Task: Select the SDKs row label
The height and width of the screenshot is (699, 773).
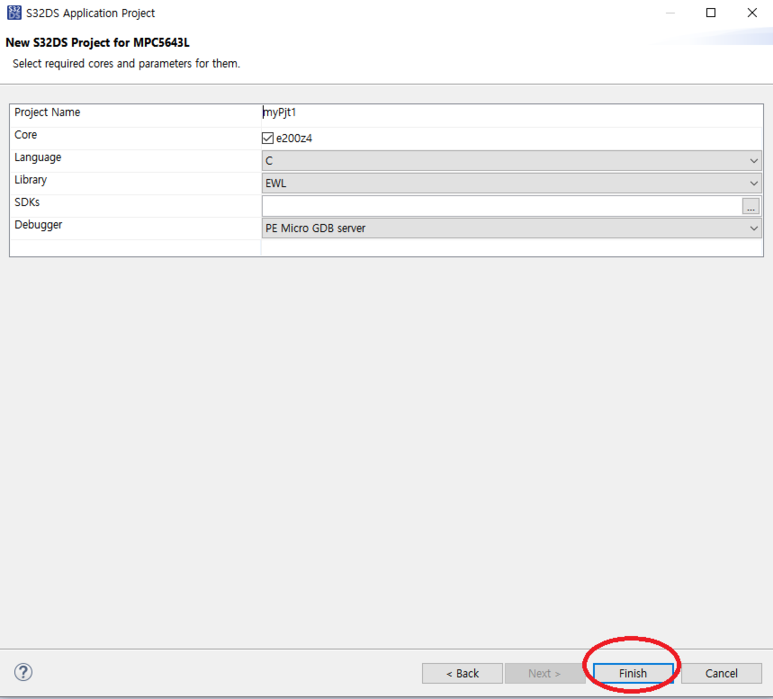Action: (27, 202)
